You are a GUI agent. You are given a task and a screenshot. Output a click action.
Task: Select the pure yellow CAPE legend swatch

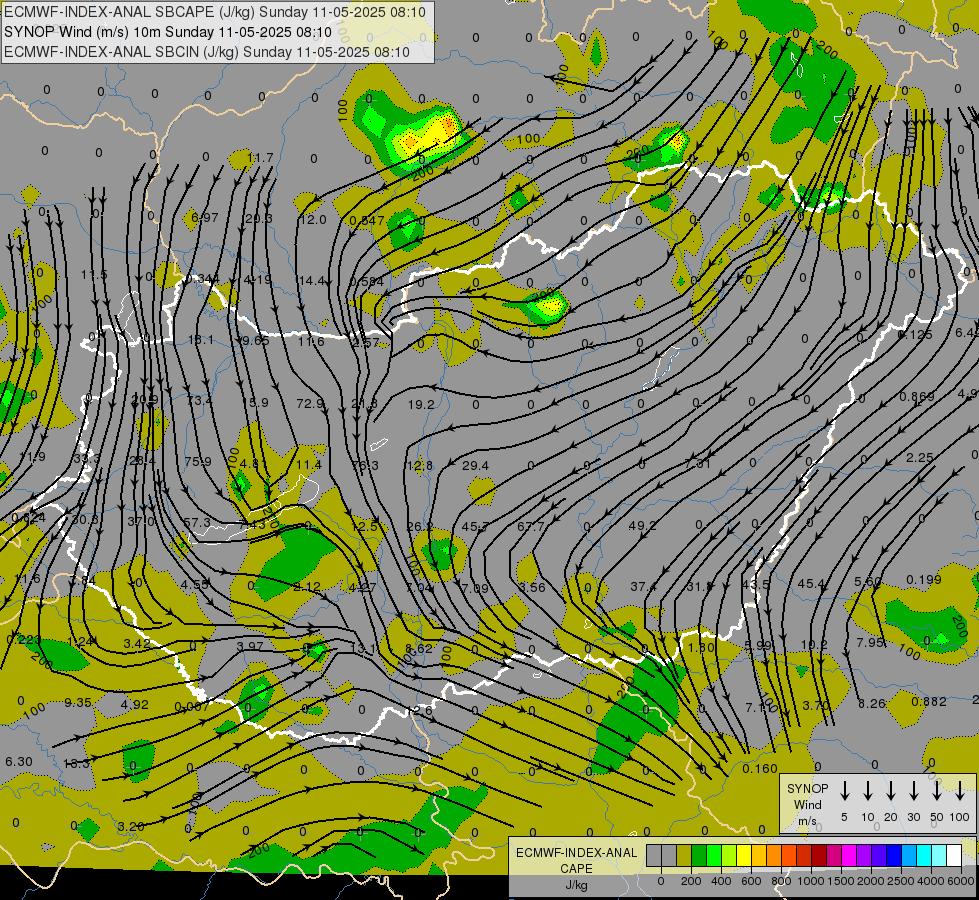tap(744, 856)
